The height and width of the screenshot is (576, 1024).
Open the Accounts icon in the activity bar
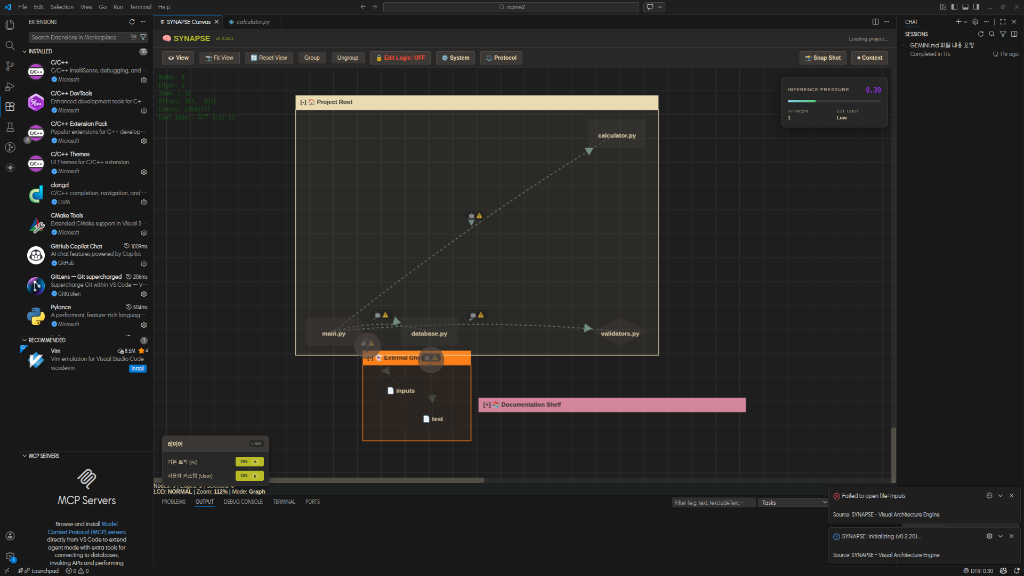click(x=10, y=536)
